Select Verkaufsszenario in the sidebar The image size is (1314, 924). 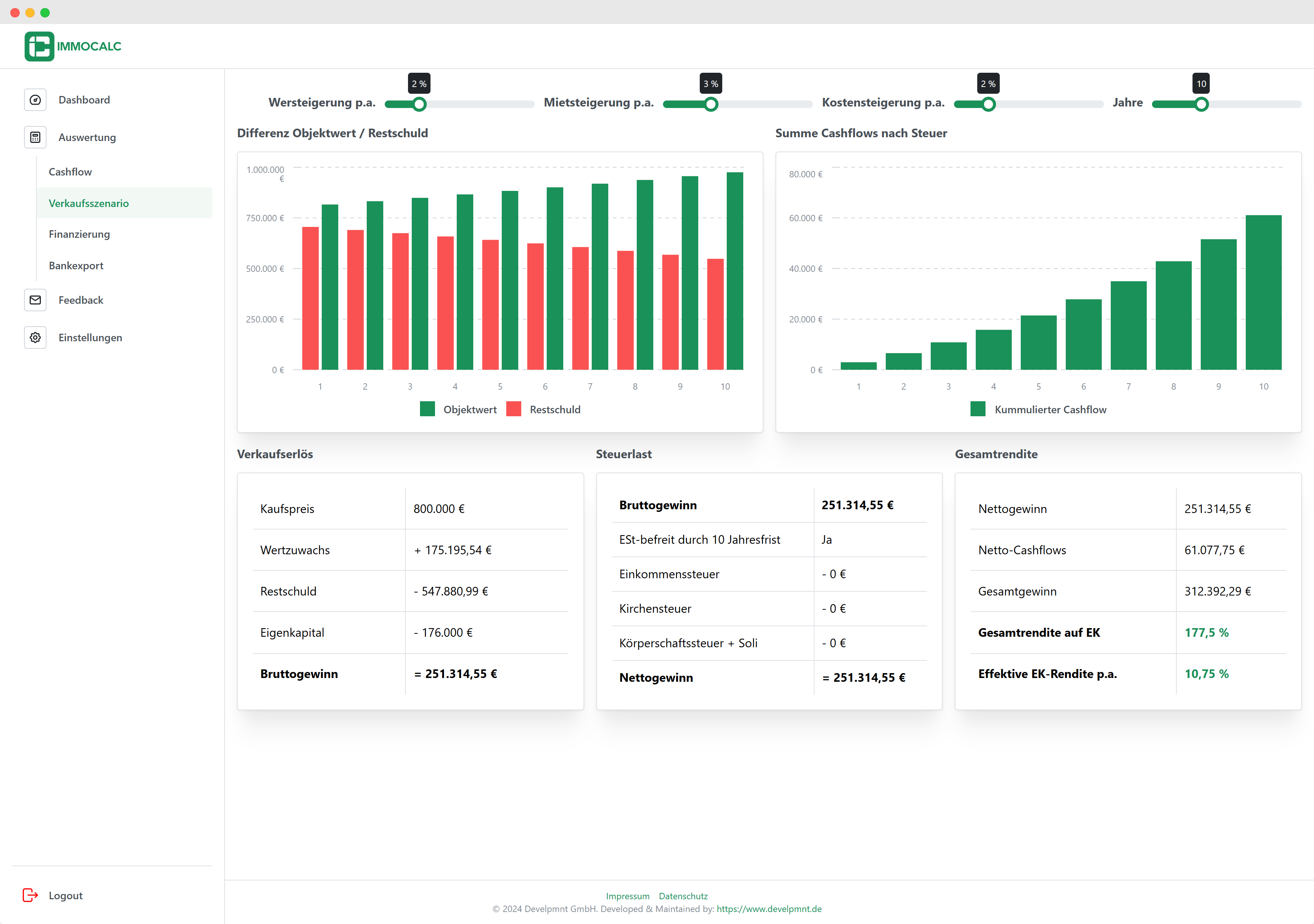coord(89,203)
